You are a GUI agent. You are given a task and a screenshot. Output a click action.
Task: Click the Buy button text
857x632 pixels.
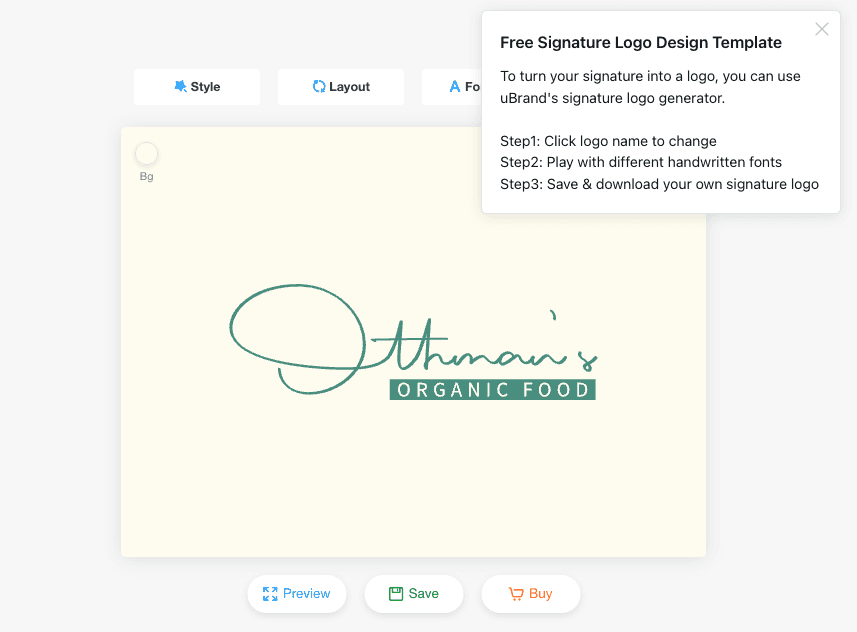pos(541,594)
